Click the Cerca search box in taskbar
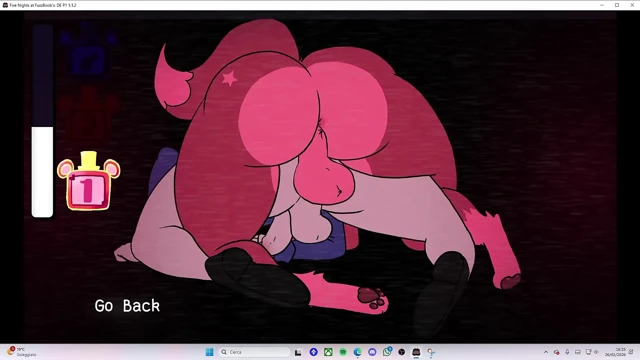 [254, 352]
